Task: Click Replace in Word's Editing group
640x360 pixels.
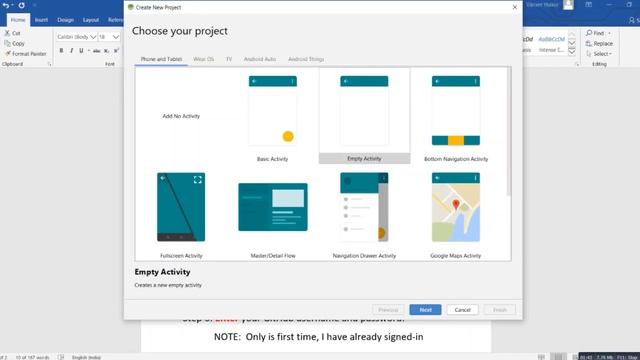Action: (599, 43)
